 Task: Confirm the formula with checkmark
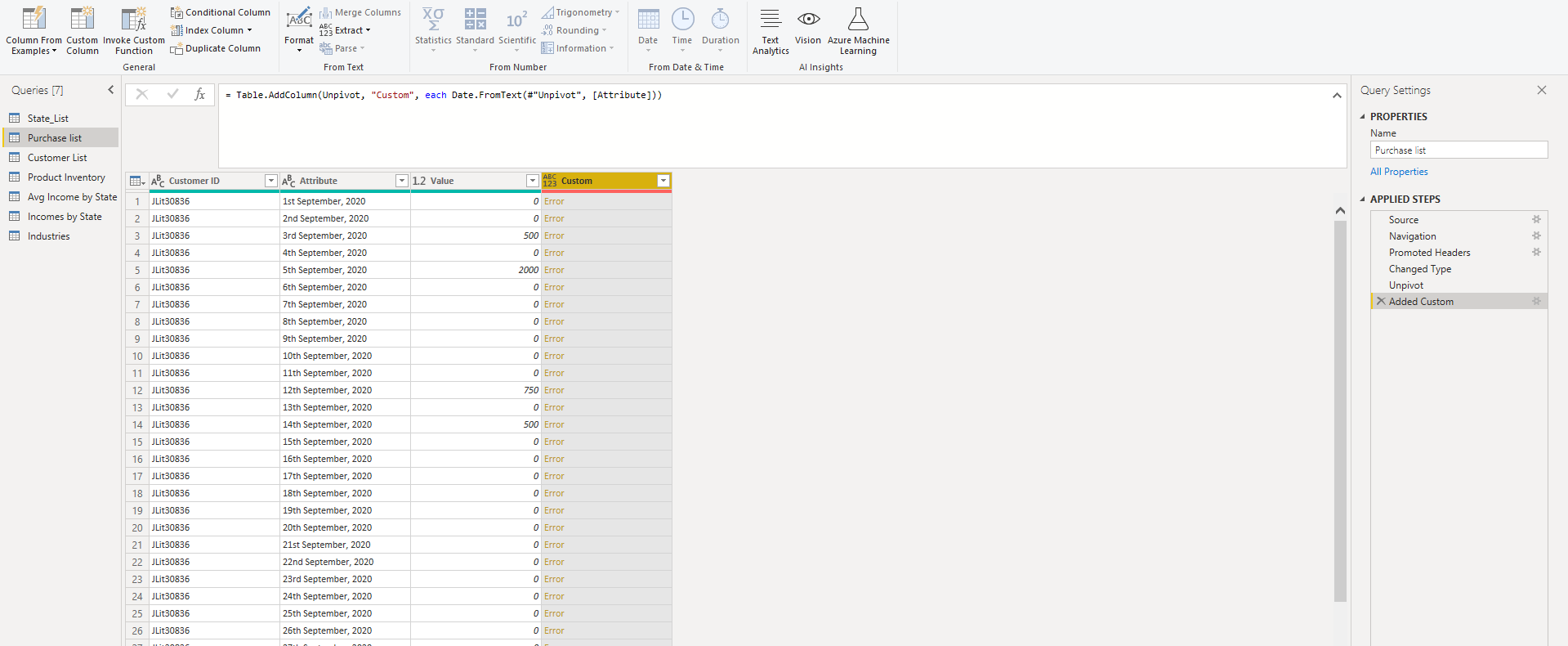pyautogui.click(x=172, y=94)
